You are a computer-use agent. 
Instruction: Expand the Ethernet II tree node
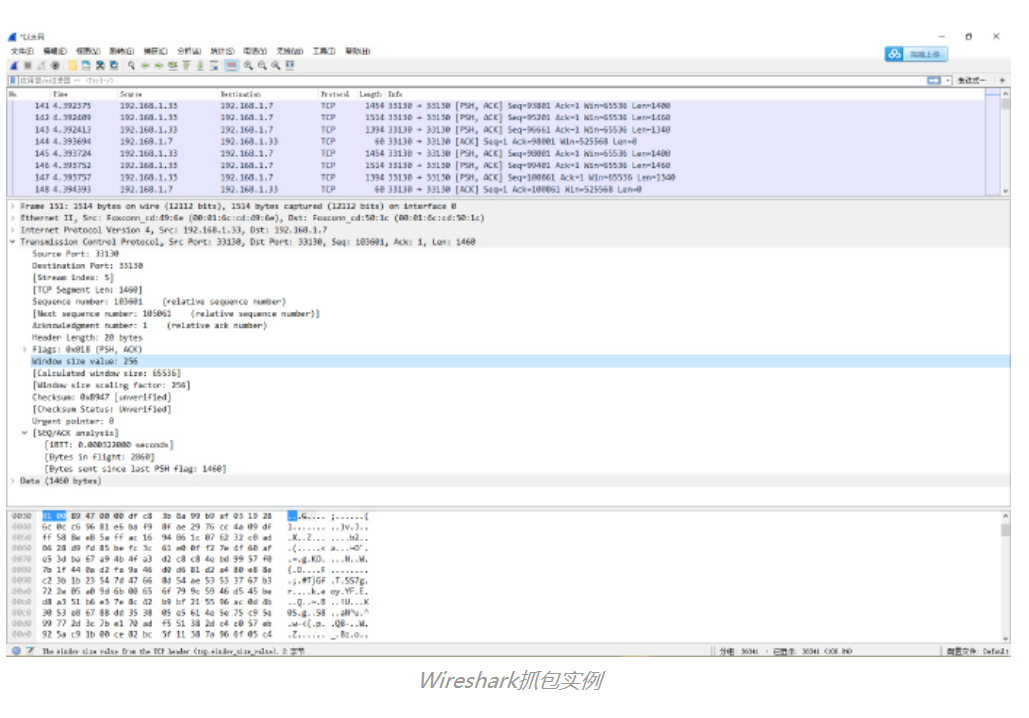(12, 218)
